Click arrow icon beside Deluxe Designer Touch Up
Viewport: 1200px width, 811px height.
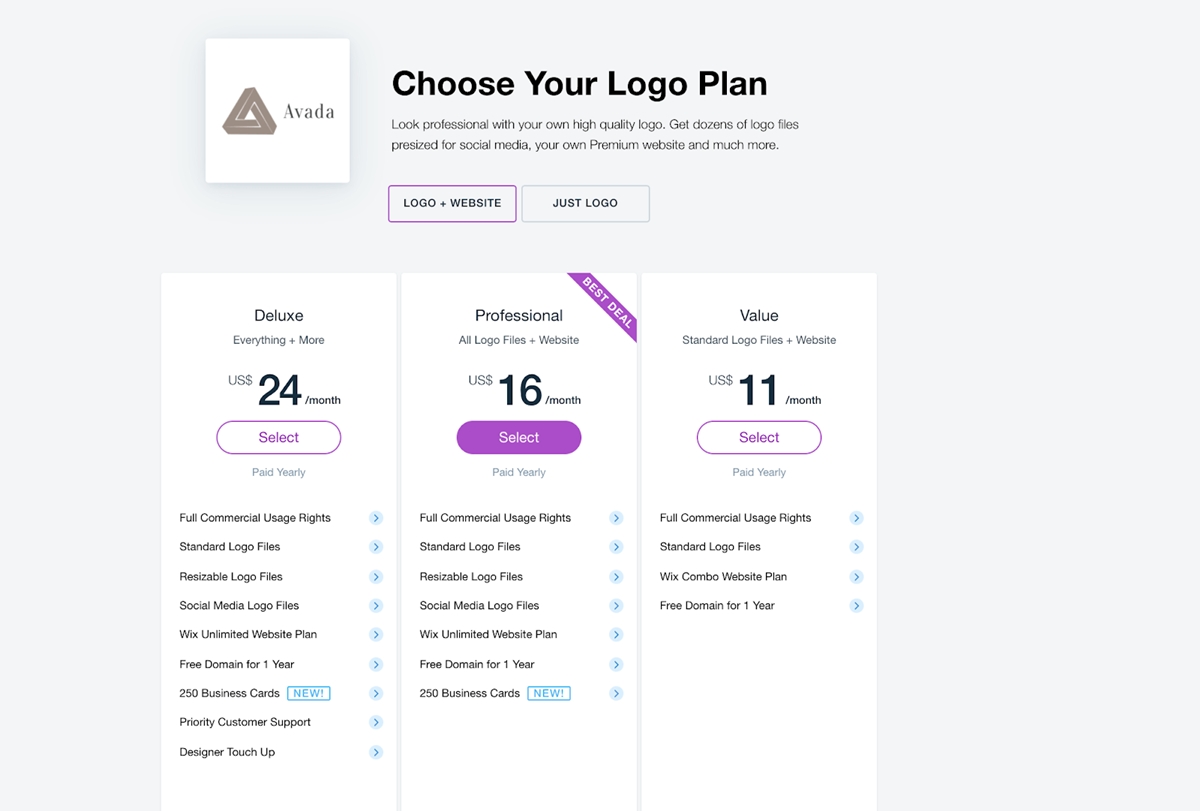pyautogui.click(x=376, y=752)
